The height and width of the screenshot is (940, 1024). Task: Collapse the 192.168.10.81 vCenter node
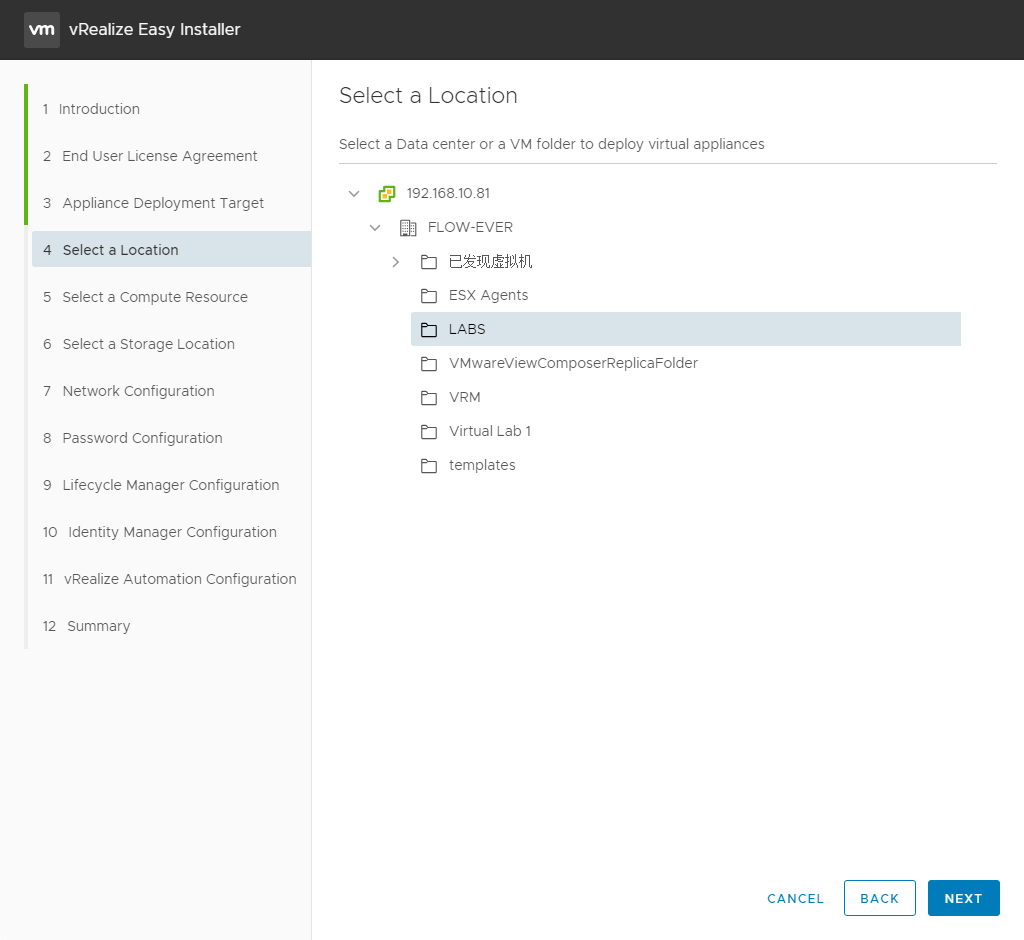click(x=354, y=193)
